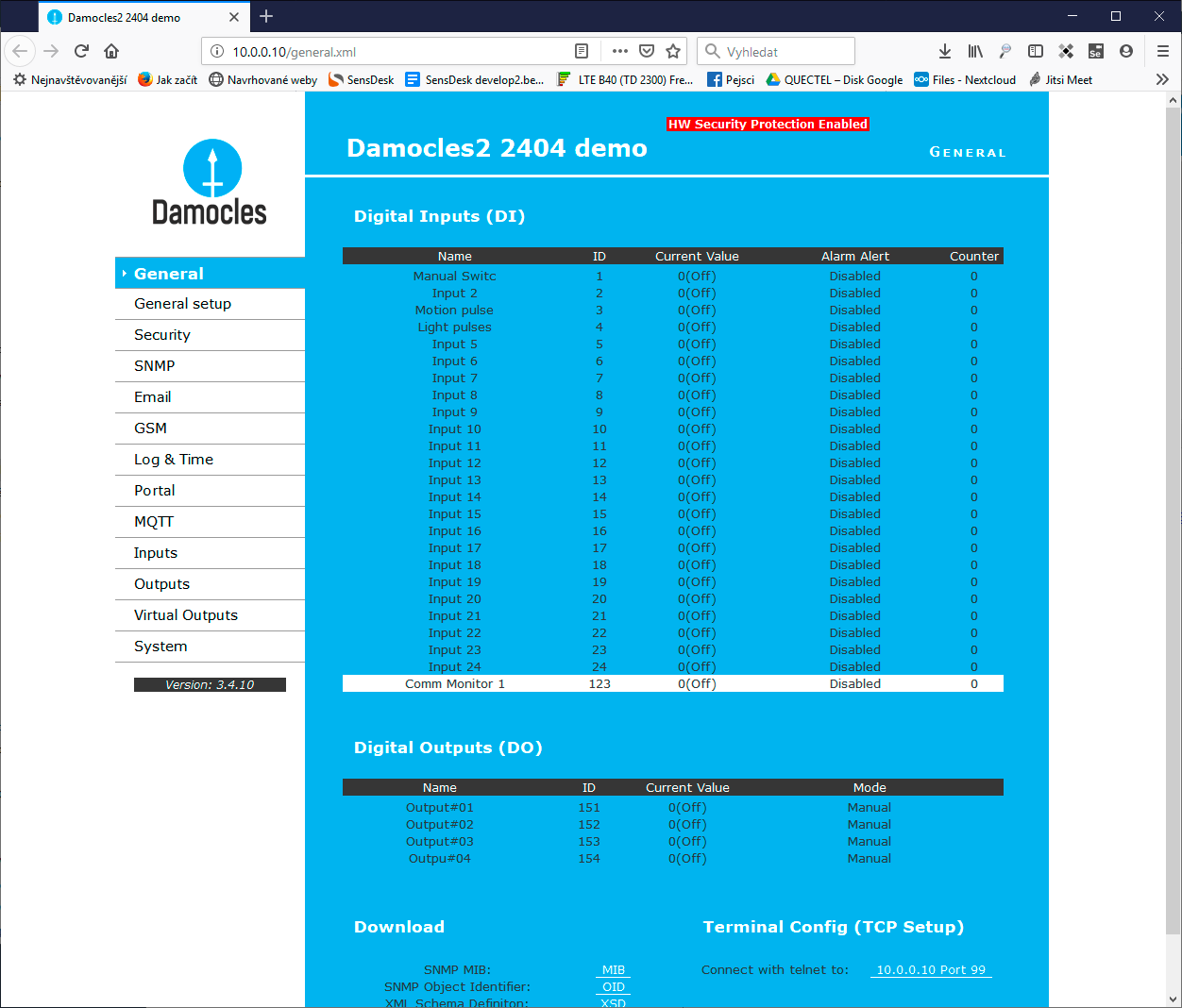This screenshot has height=1008, width=1182.
Task: Open a new browser tab
Action: [x=266, y=16]
